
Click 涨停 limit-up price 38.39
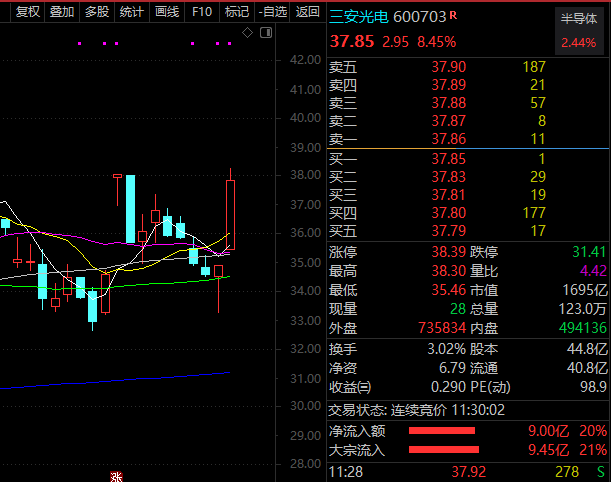point(449,252)
